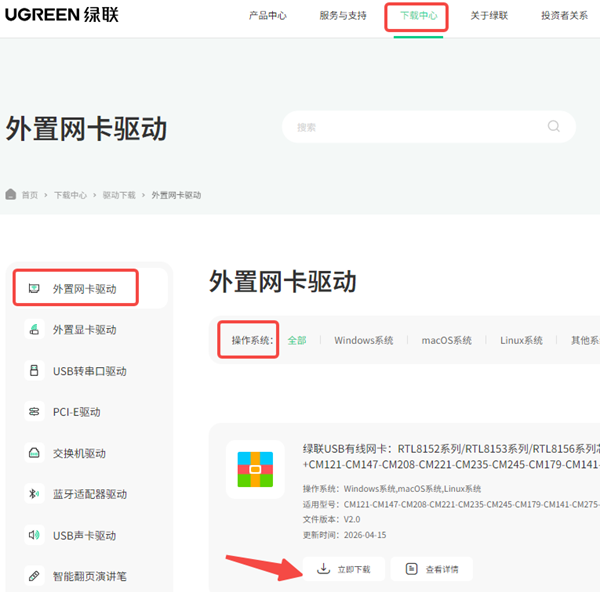Click the colorful archive file thumbnail
Screen dimensions: 600x592
255,469
